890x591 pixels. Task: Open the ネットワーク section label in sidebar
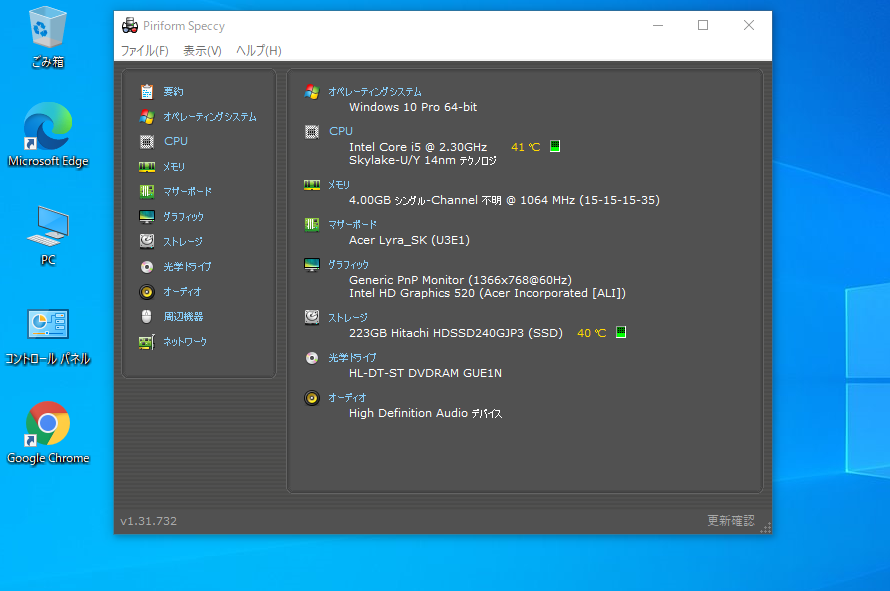tap(185, 341)
